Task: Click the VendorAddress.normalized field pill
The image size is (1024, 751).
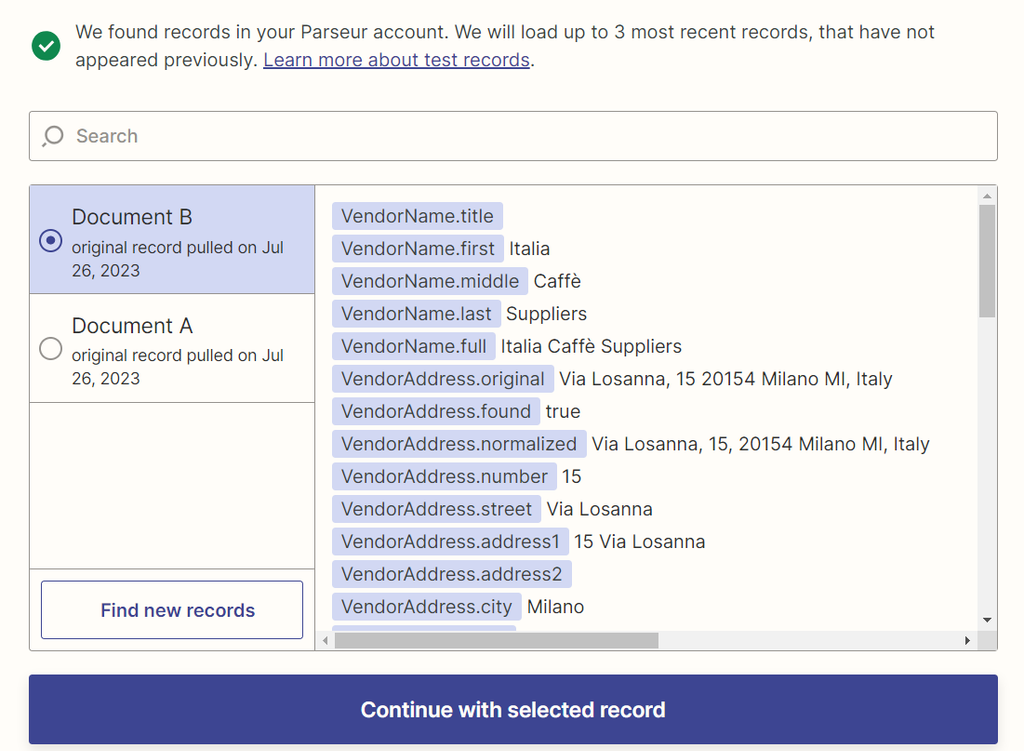Action: [459, 443]
